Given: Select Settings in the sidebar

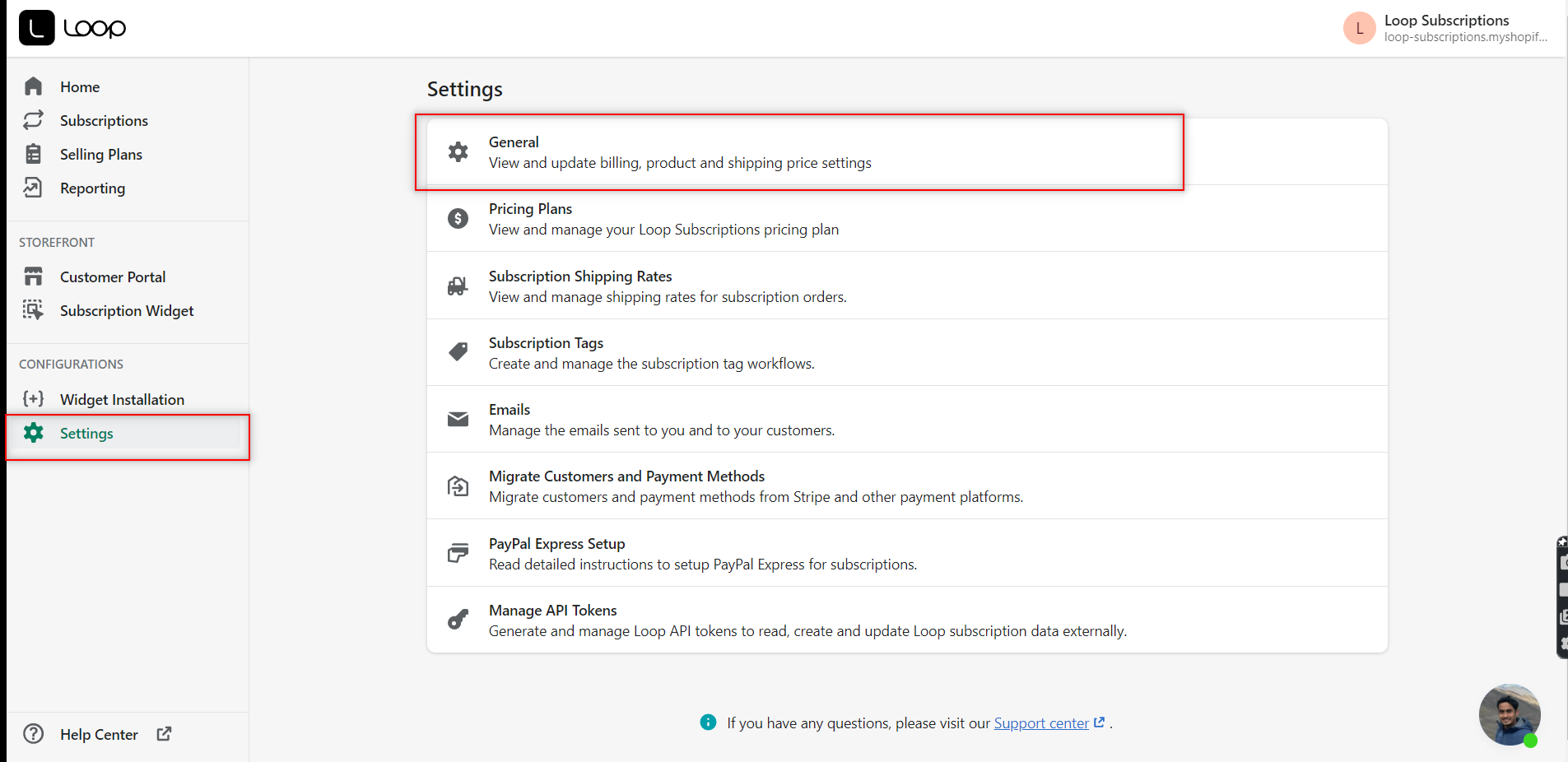Looking at the screenshot, I should pos(86,433).
